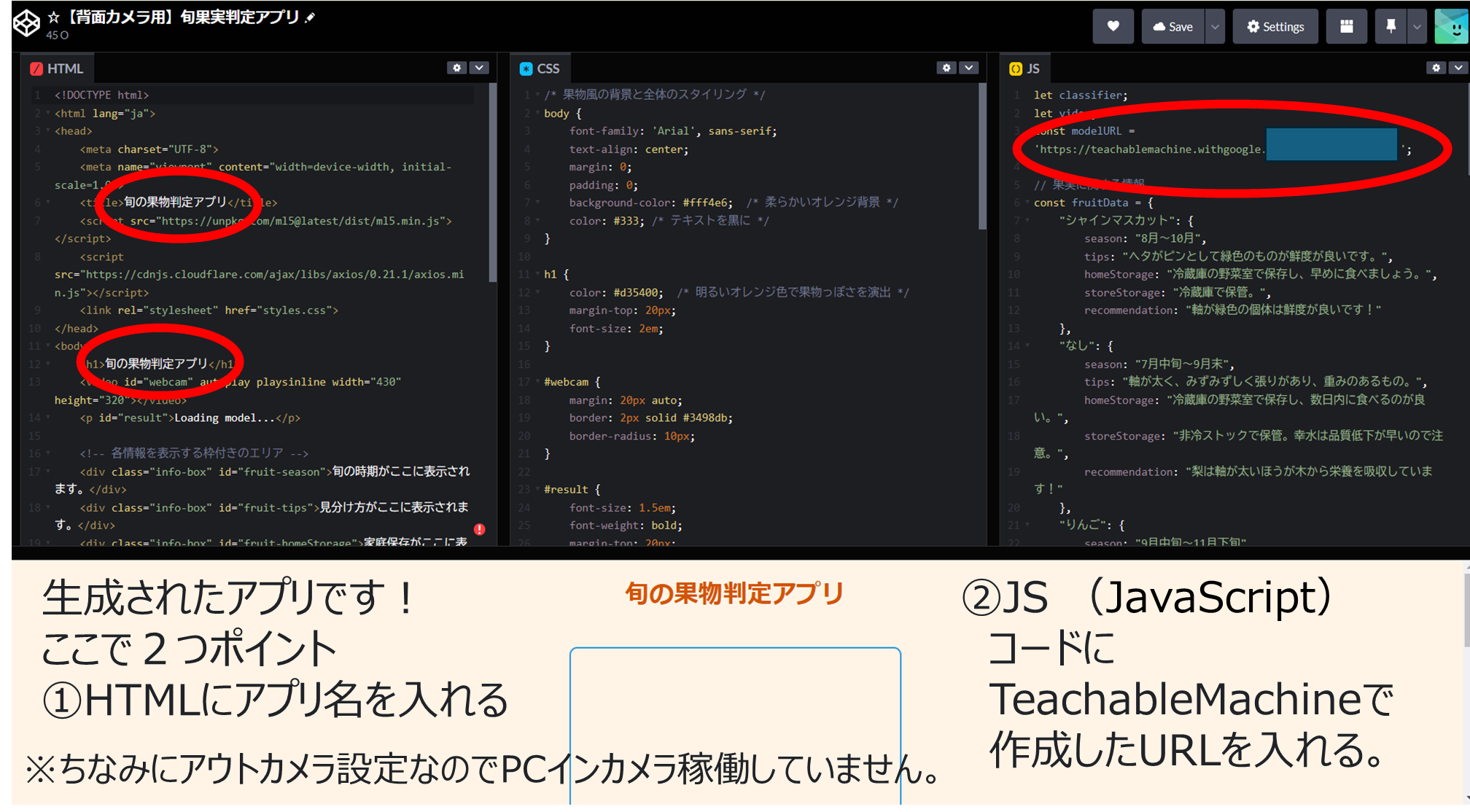
Task: Fold body rule in CSS gutter
Action: [x=537, y=114]
